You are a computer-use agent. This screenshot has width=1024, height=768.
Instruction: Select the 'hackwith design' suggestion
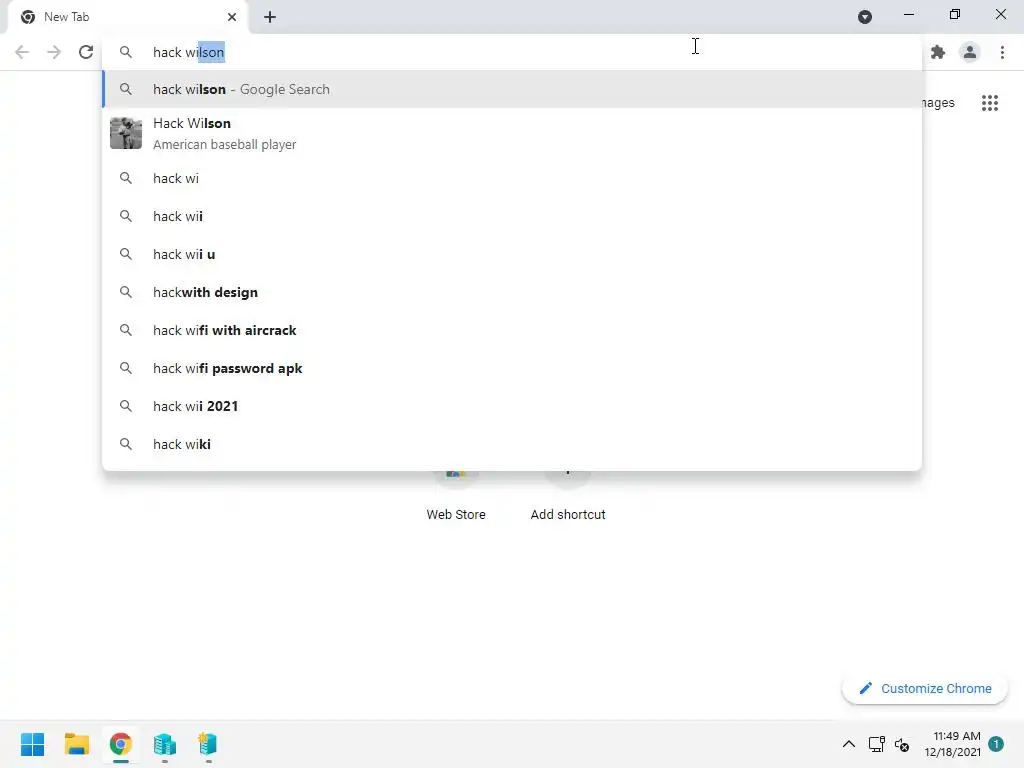512,292
